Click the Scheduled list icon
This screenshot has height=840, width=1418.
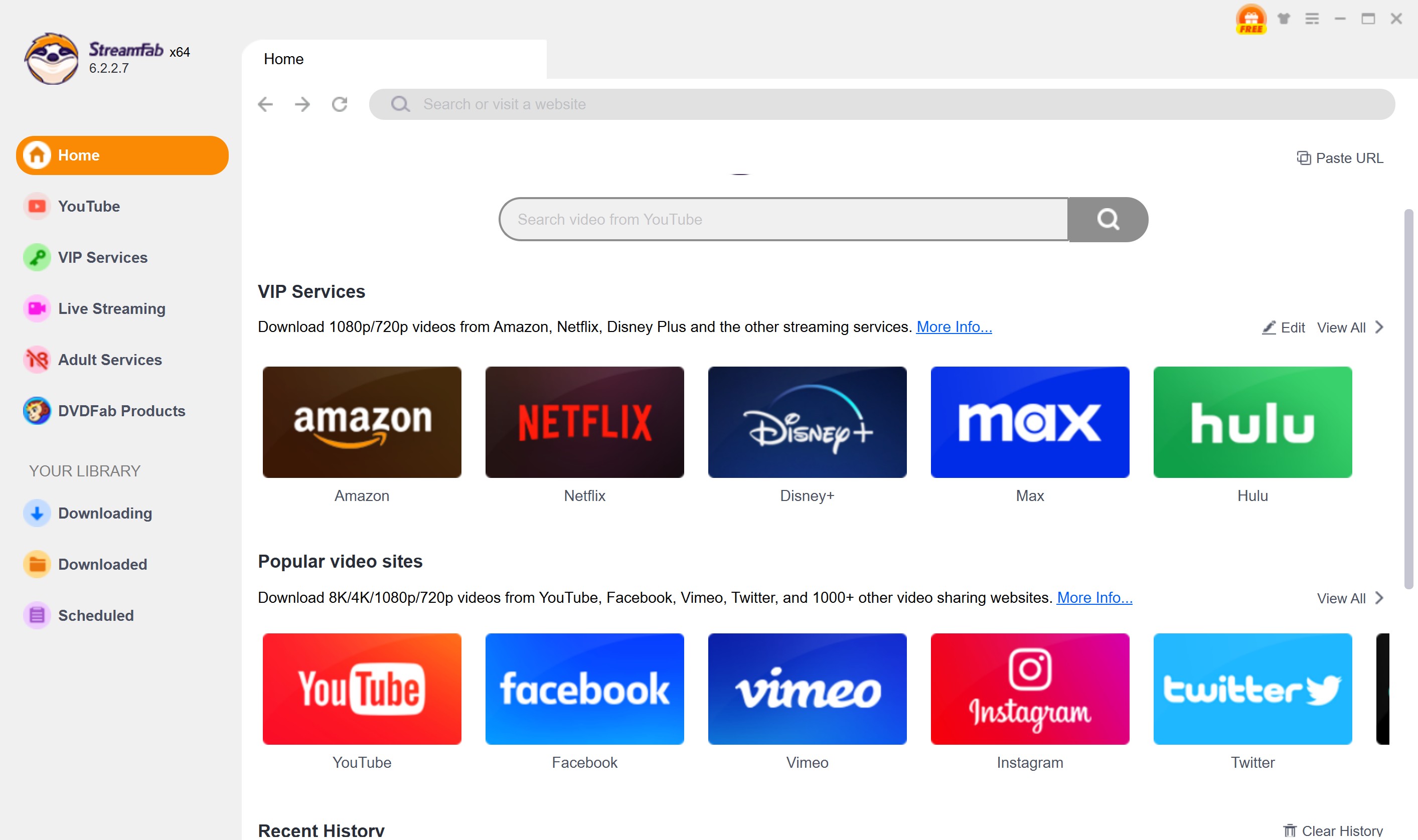point(37,615)
